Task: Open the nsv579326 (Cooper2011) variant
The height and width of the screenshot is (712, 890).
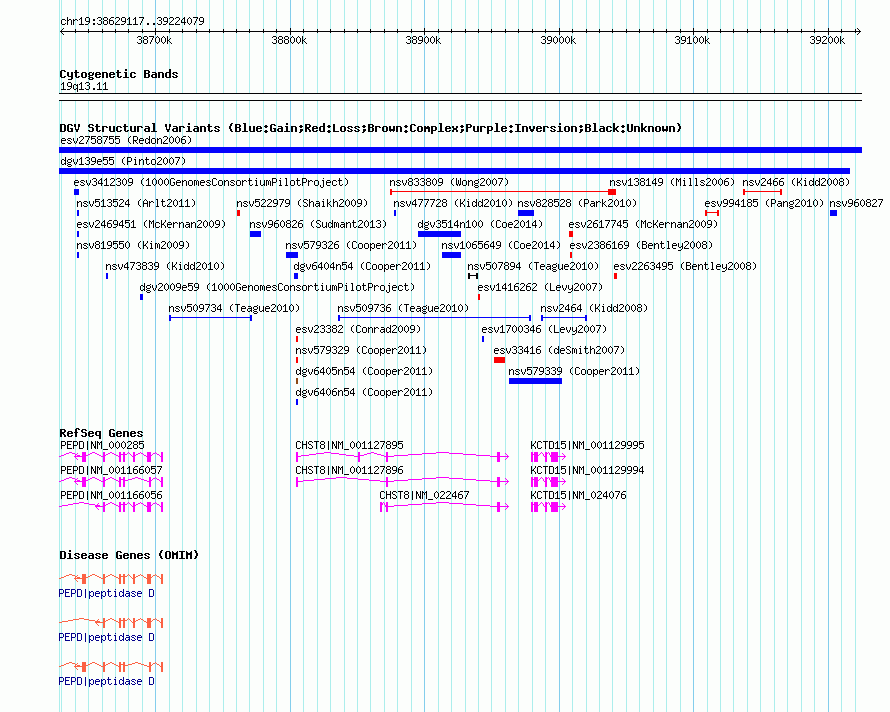Action: (351, 245)
